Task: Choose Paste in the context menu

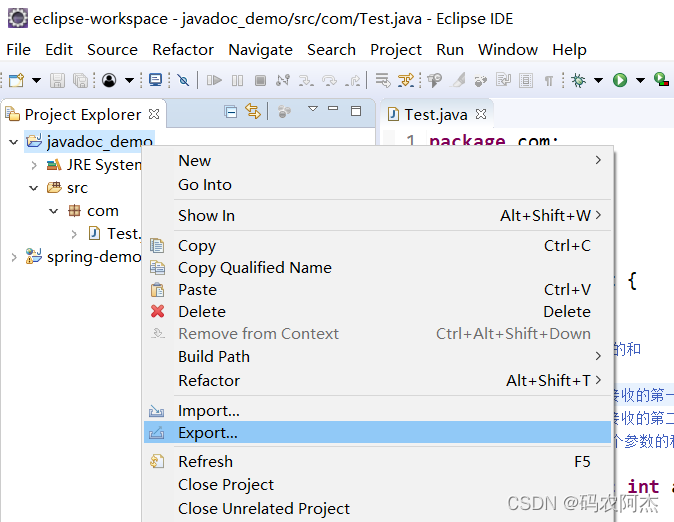Action: pyautogui.click(x=377, y=289)
